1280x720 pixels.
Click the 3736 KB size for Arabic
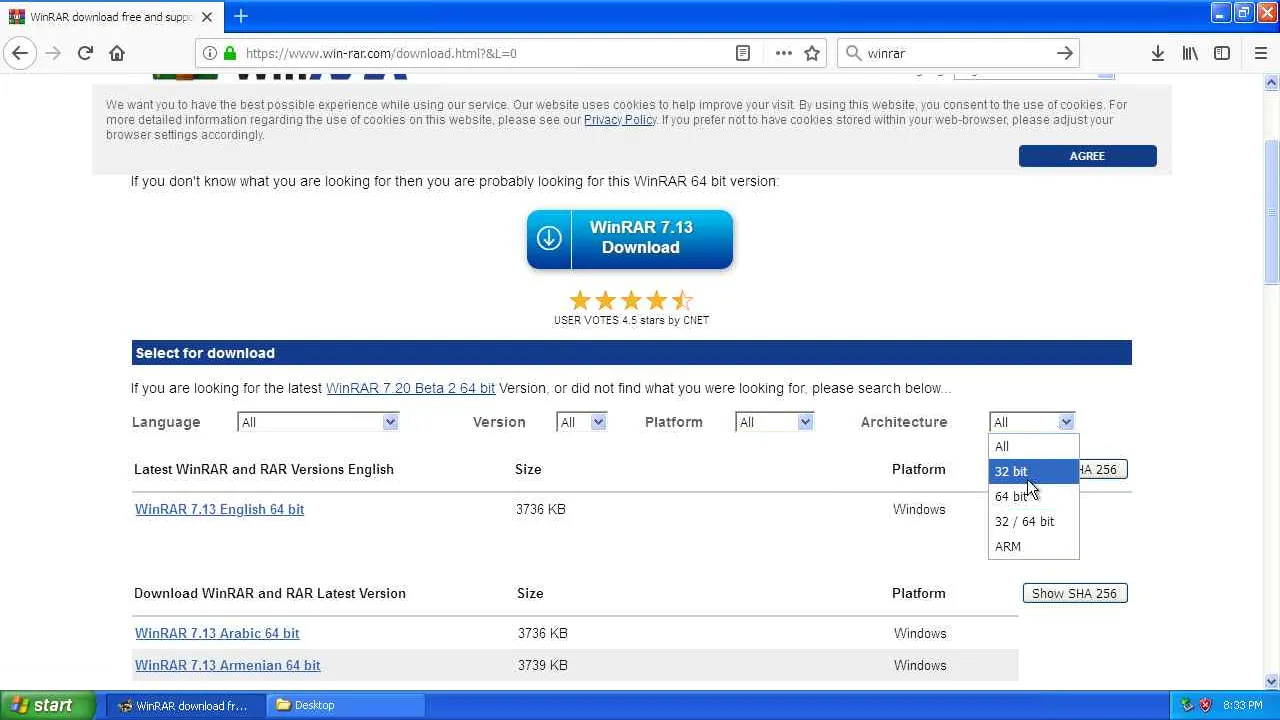543,633
